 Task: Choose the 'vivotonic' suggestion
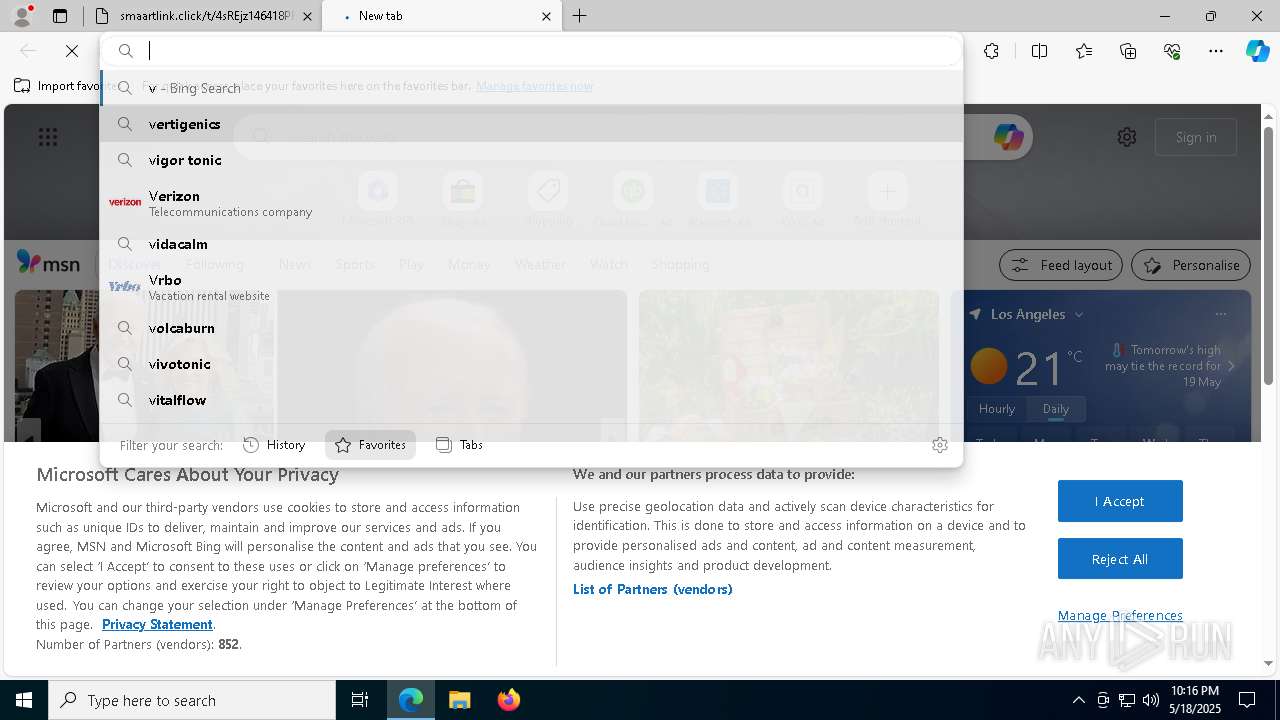pyautogui.click(x=531, y=364)
